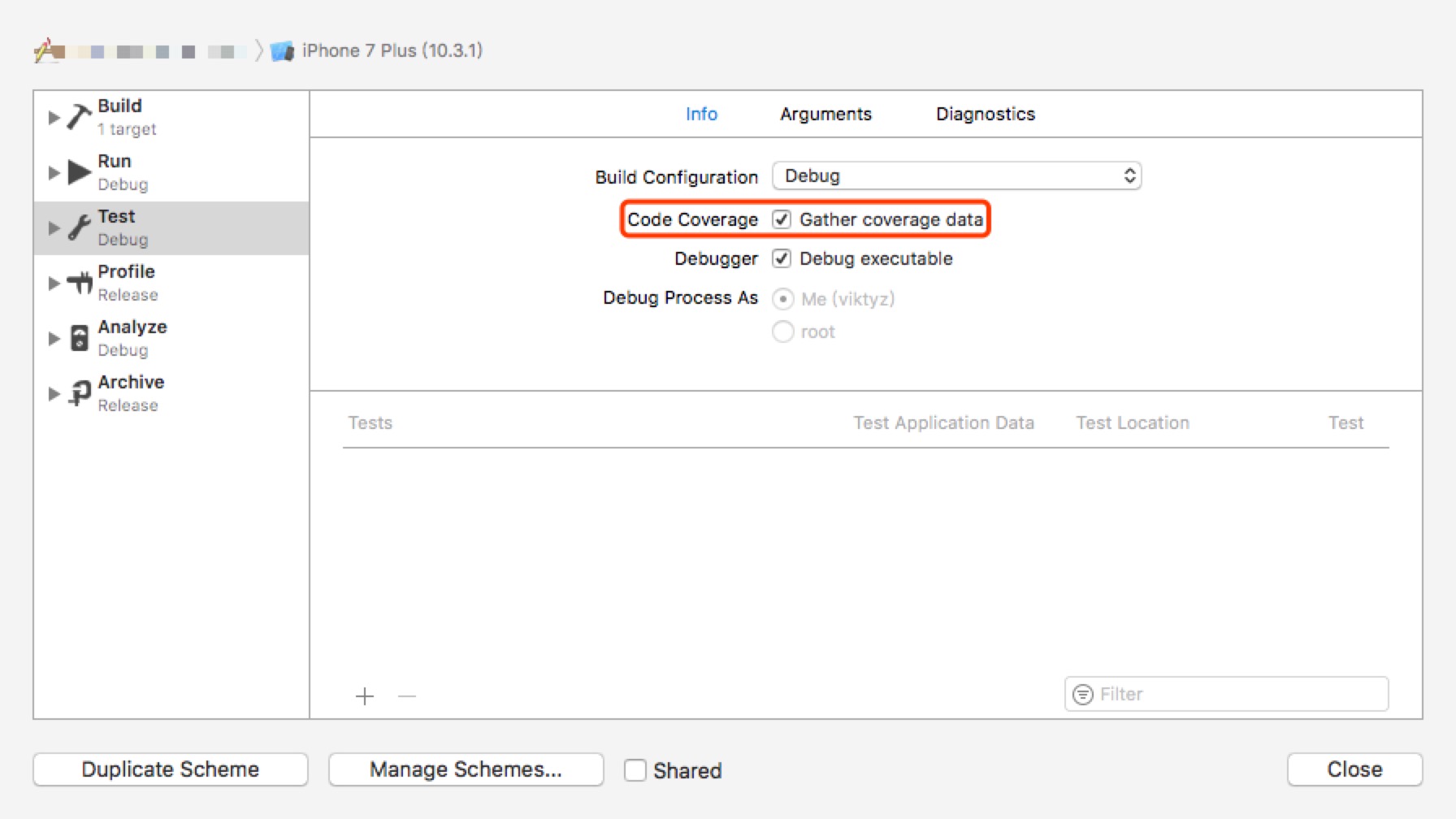Switch to the Arguments tab
Image resolution: width=1456 pixels, height=819 pixels.
[825, 114]
